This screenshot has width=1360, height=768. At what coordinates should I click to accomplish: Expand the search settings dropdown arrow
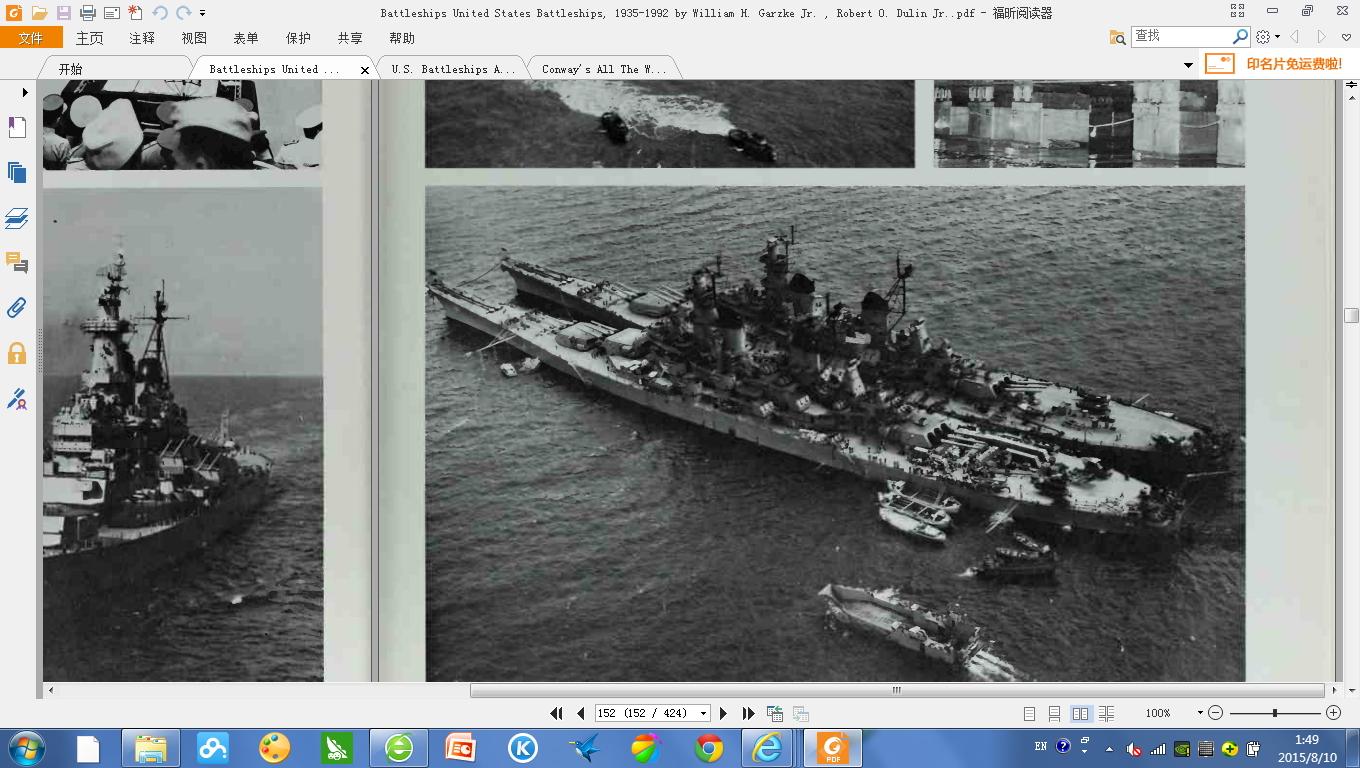point(1277,37)
